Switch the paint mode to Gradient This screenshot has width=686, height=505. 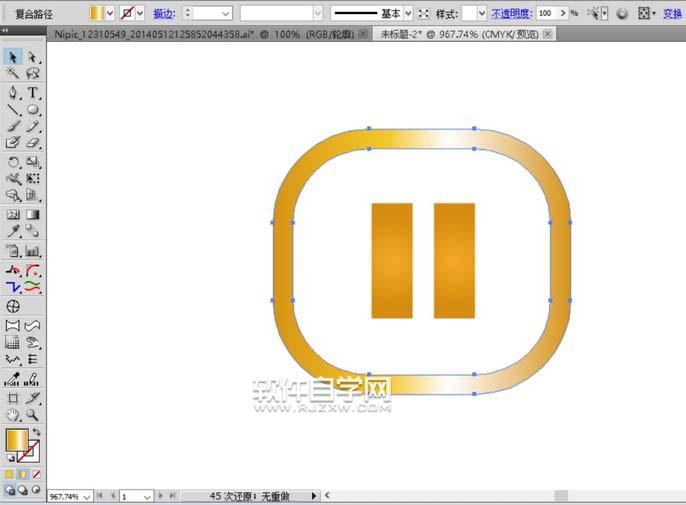pyautogui.click(x=24, y=474)
